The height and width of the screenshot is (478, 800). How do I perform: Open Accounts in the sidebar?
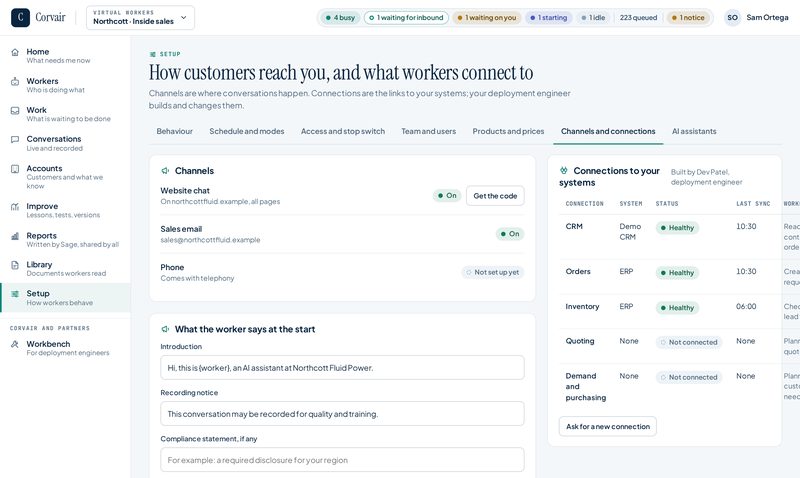pyautogui.click(x=65, y=177)
